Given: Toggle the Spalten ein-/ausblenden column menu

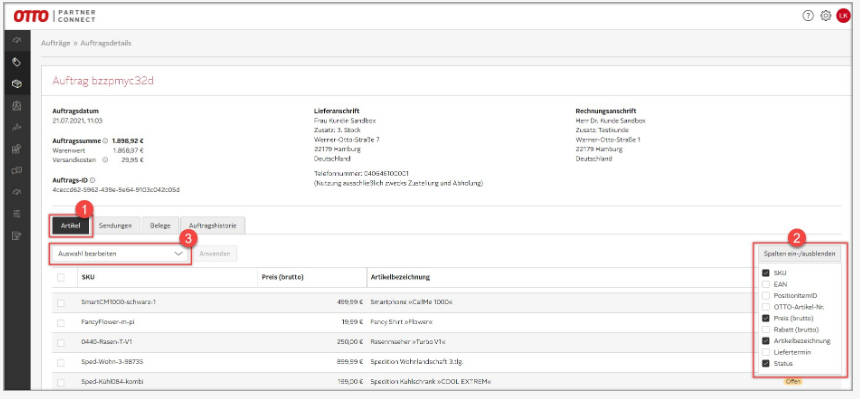Looking at the screenshot, I should [x=799, y=254].
